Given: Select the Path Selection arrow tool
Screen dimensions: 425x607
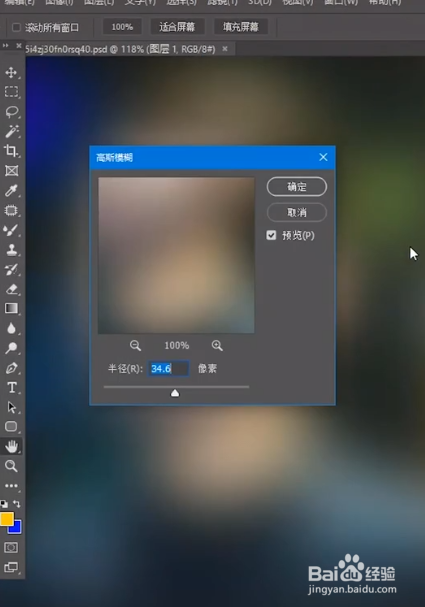Looking at the screenshot, I should [x=11, y=407].
